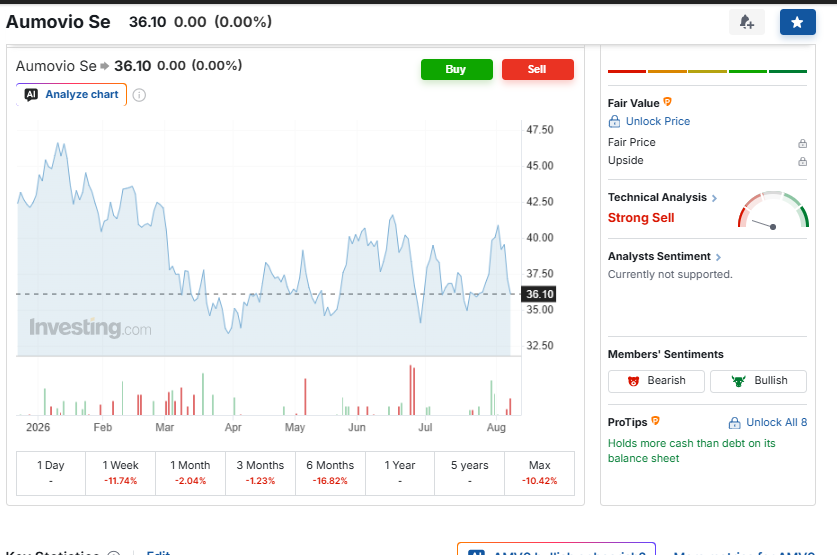Expand Analysts Sentiment via chevron
The height and width of the screenshot is (555, 837).
coord(718,257)
